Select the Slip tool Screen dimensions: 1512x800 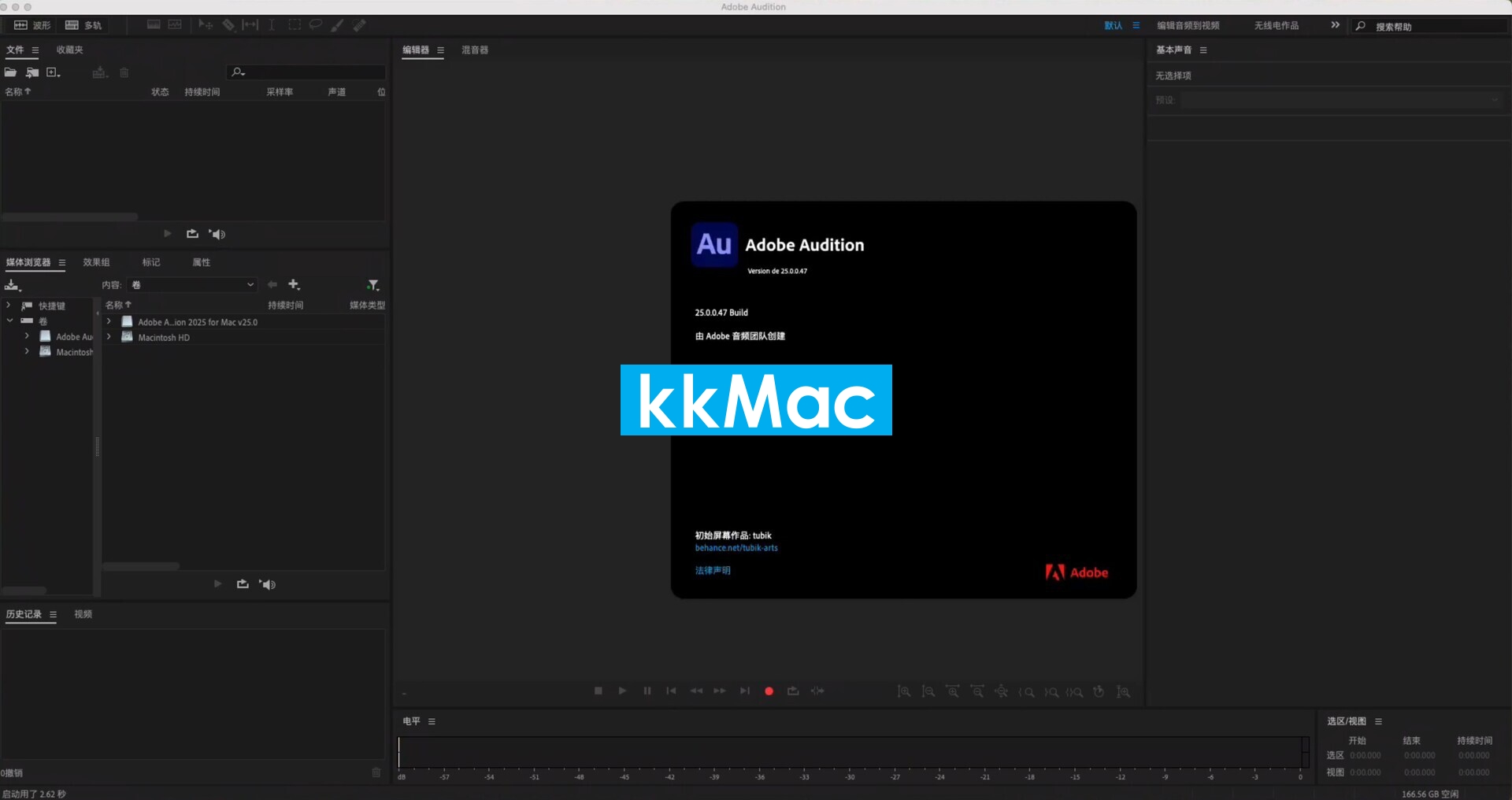(x=250, y=25)
